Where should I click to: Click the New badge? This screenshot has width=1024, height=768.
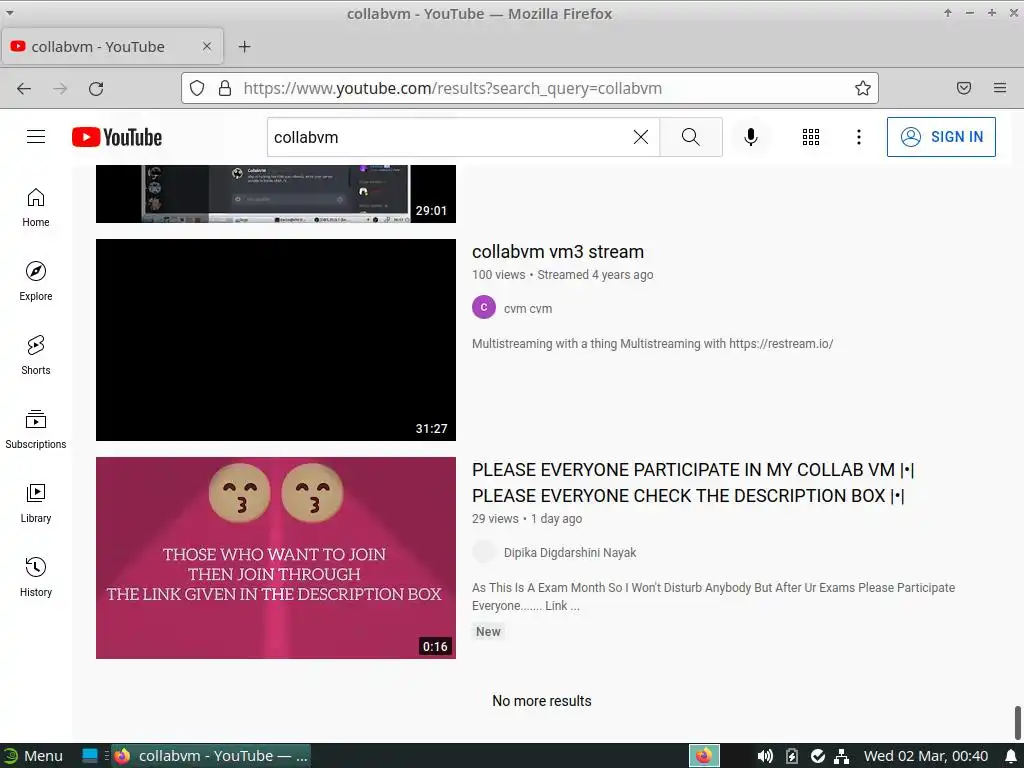(488, 632)
